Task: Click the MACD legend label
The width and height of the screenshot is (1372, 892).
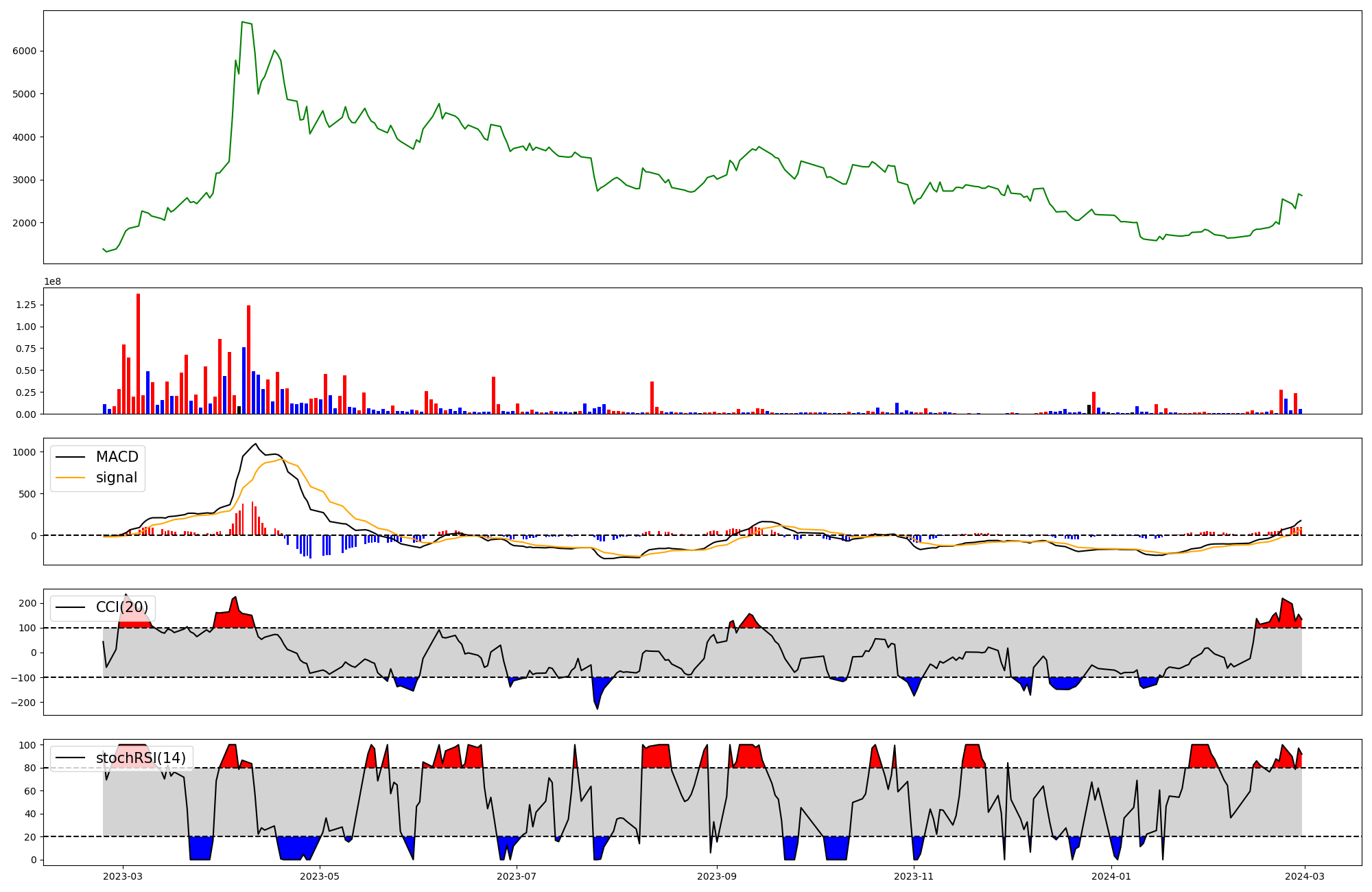Action: click(x=117, y=457)
